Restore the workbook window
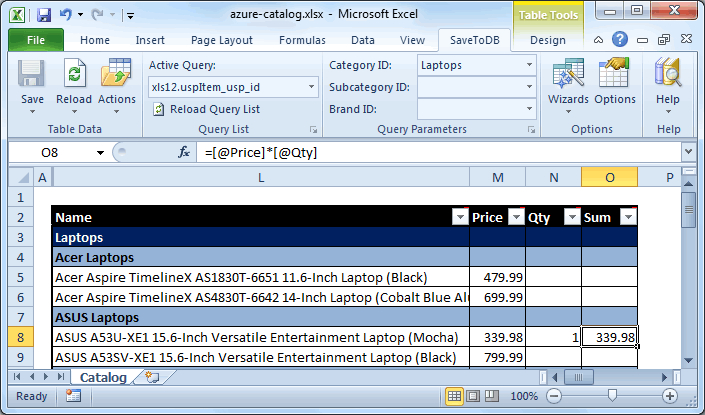 [x=664, y=40]
